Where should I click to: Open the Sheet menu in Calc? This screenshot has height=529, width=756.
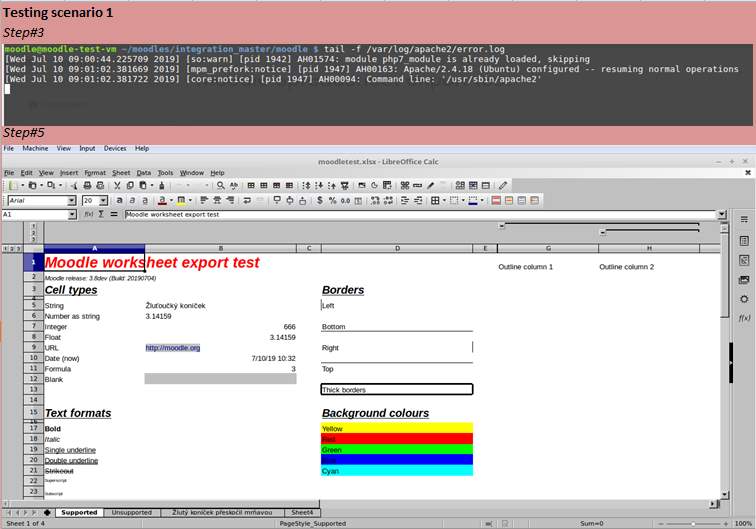[x=121, y=173]
